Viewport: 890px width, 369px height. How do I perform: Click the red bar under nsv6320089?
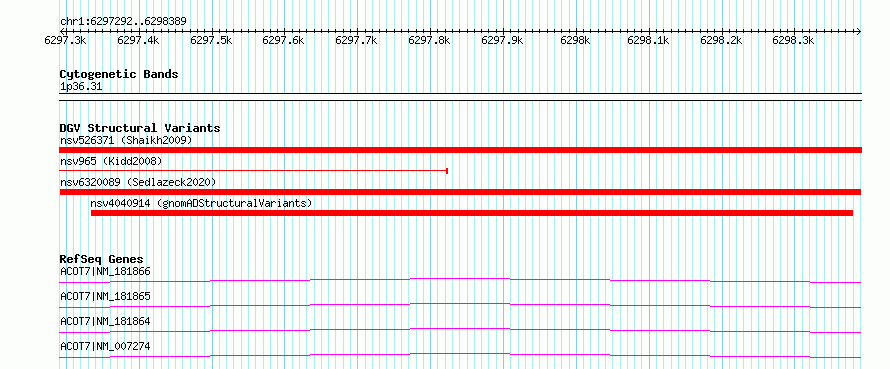[460, 192]
